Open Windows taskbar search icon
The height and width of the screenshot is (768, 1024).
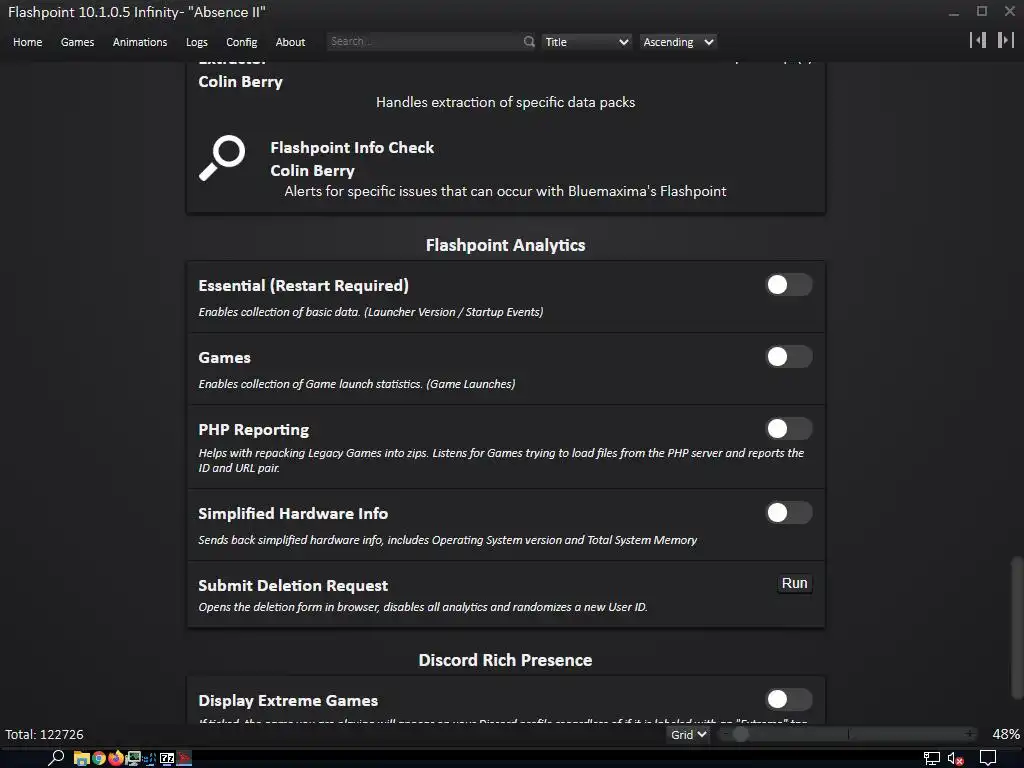point(56,758)
